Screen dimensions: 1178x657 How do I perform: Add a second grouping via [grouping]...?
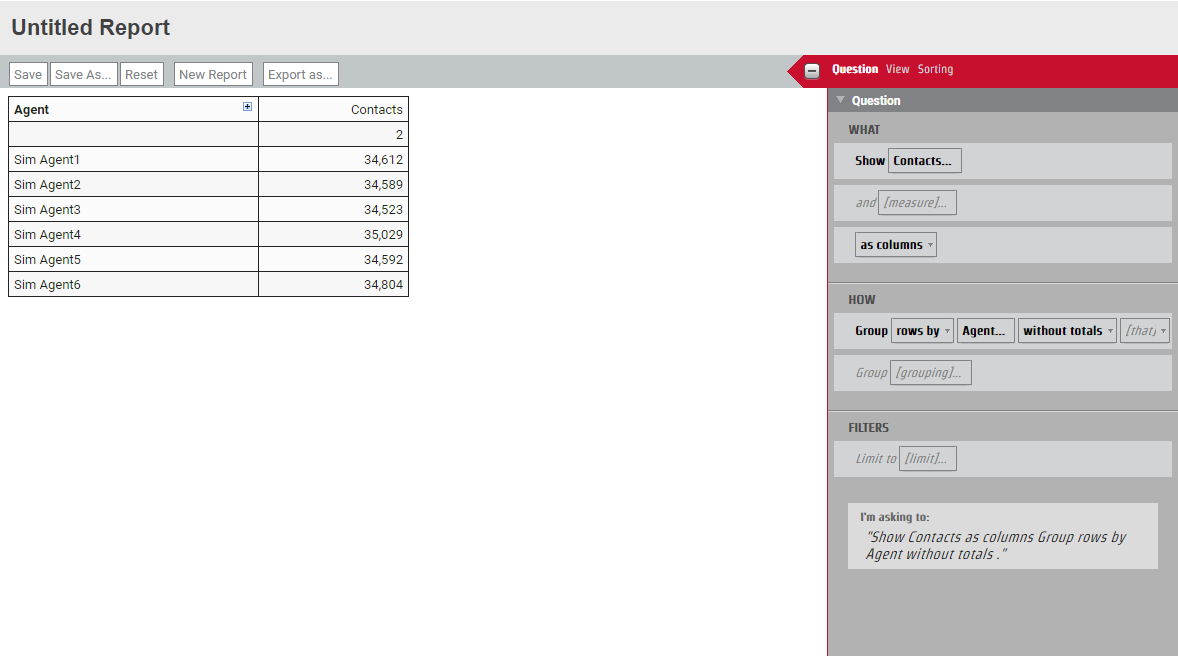(x=930, y=373)
